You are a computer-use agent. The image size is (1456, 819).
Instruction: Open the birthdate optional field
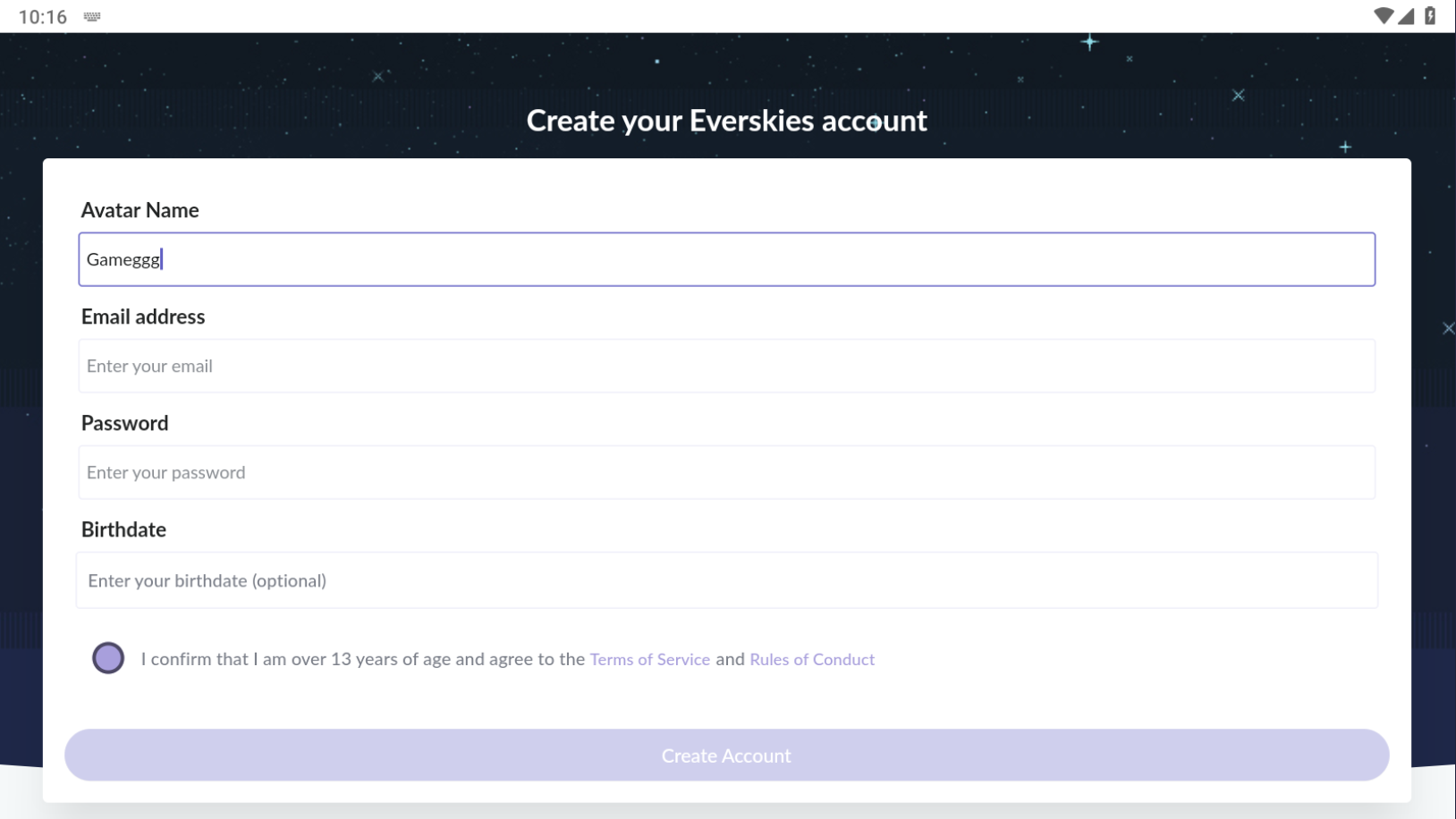[x=726, y=580]
